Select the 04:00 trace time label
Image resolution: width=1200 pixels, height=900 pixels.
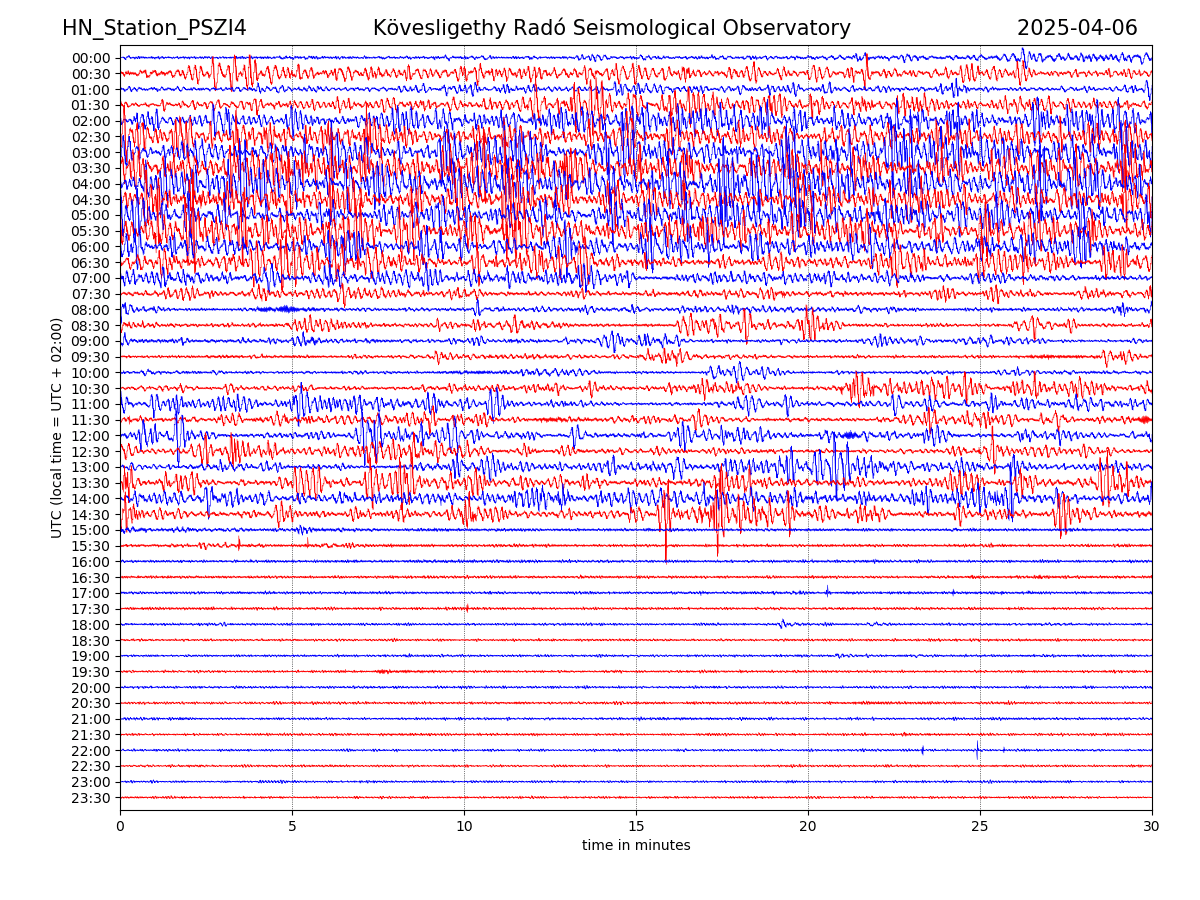coord(91,184)
